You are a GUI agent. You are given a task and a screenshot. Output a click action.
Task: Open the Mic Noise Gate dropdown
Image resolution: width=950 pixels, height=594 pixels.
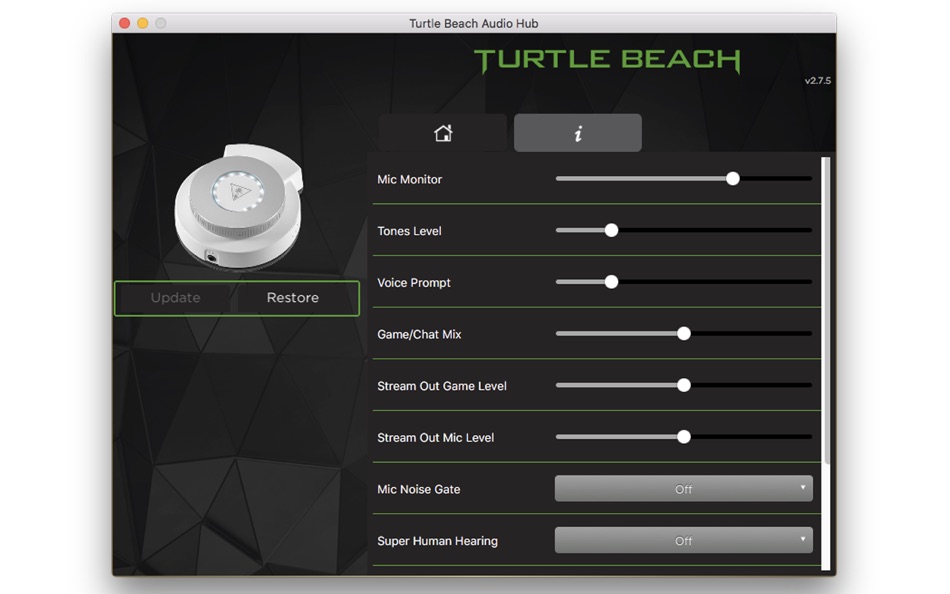tap(683, 489)
